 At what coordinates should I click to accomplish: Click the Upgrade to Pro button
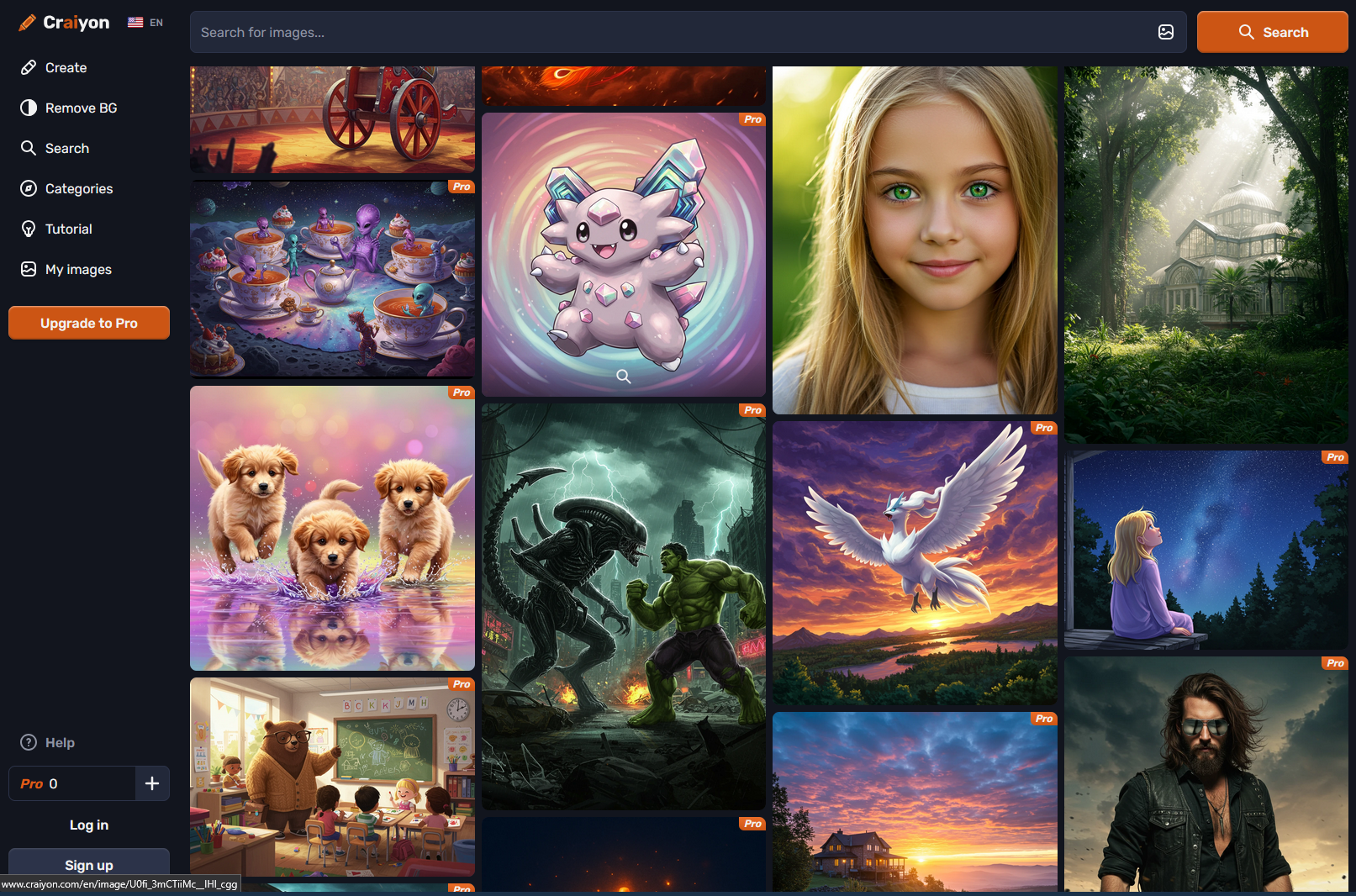pyautogui.click(x=89, y=323)
